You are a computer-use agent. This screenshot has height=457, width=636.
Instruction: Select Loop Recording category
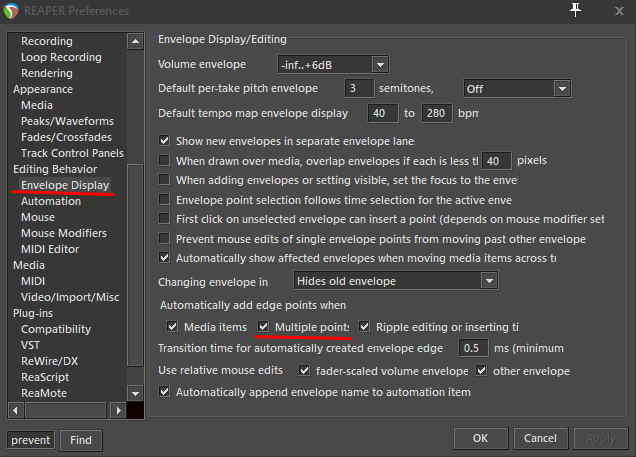click(61, 57)
